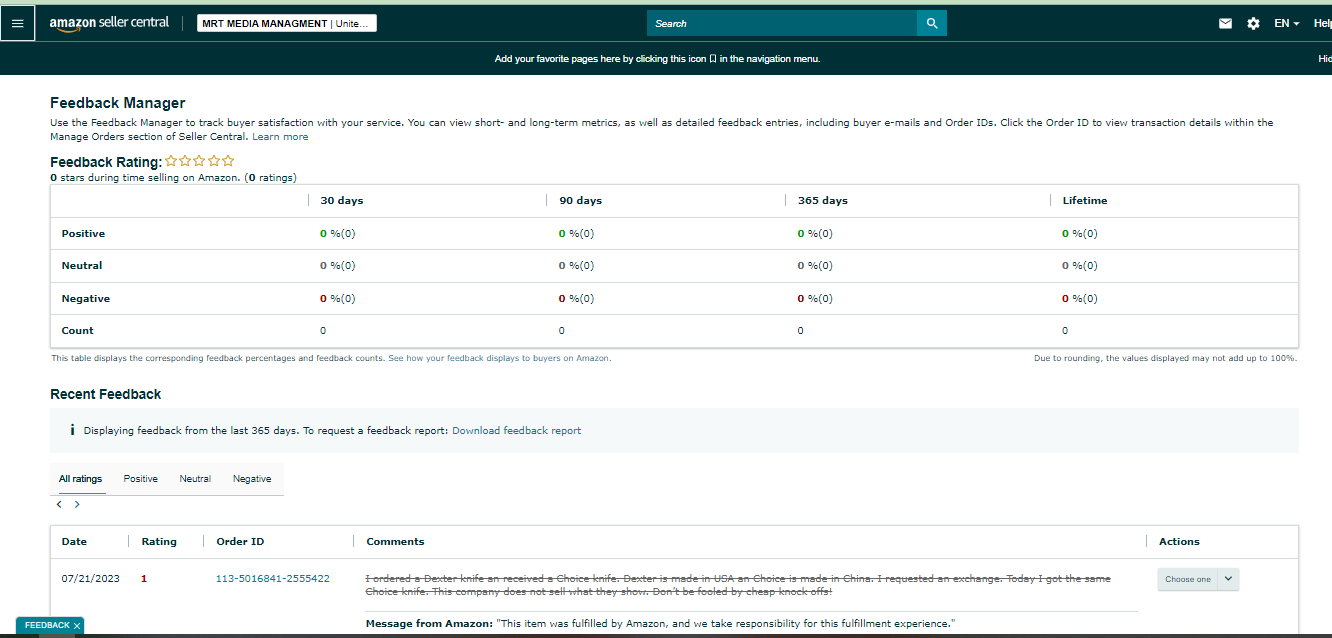Switch to the Neutral tab
1332x638 pixels.
pos(195,479)
